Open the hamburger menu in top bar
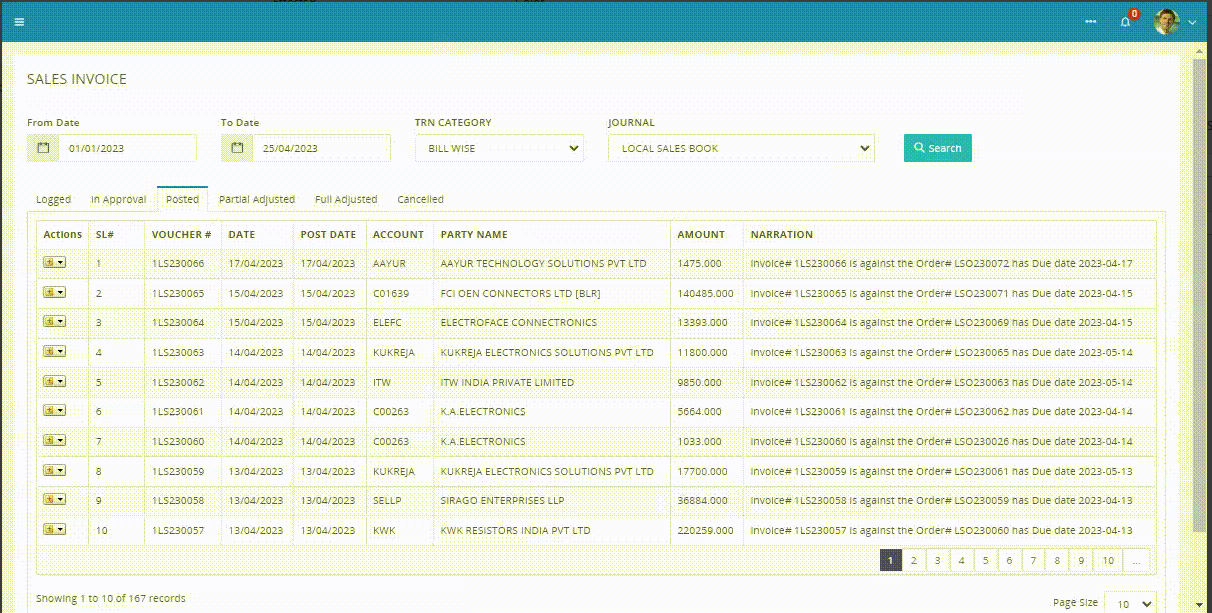The width and height of the screenshot is (1212, 613). coord(19,21)
